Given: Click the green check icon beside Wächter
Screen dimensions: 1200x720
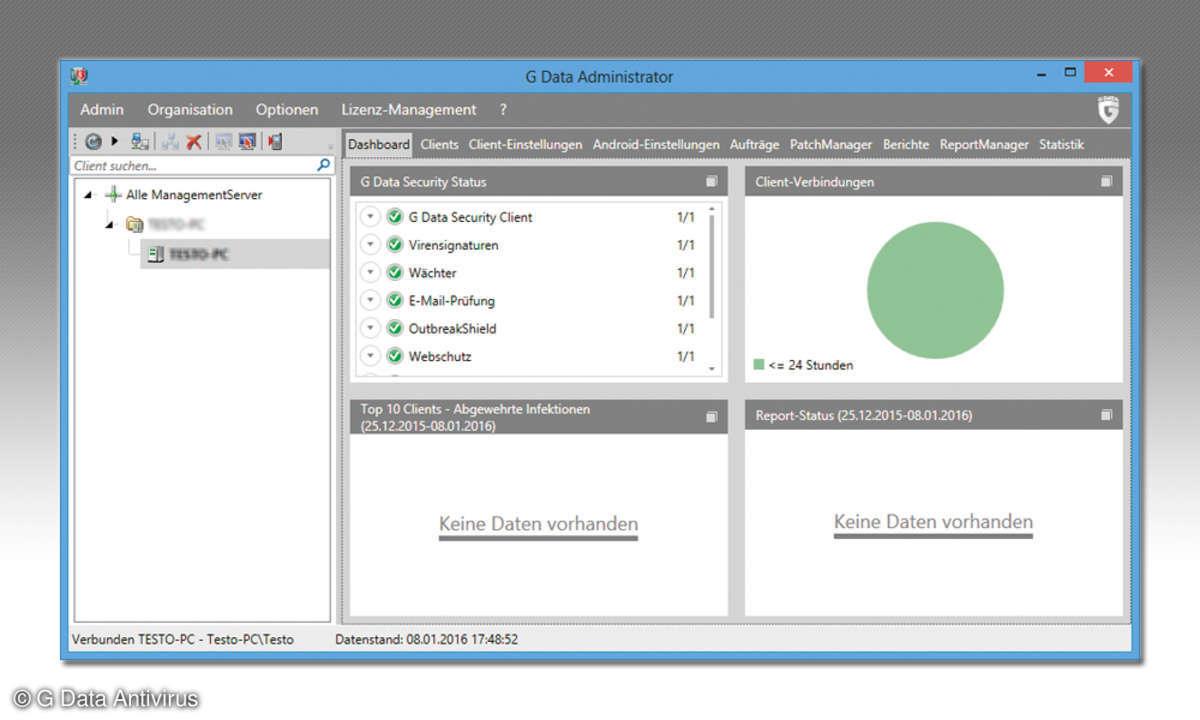Looking at the screenshot, I should pyautogui.click(x=394, y=273).
